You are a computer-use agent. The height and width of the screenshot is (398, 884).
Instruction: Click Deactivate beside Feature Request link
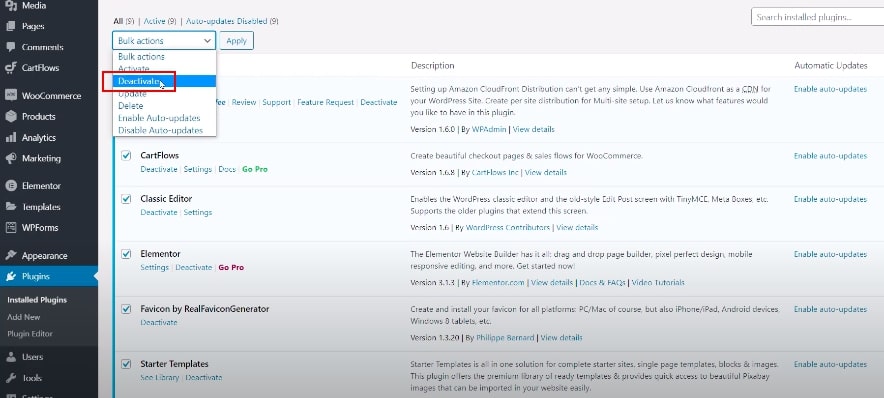tap(379, 103)
